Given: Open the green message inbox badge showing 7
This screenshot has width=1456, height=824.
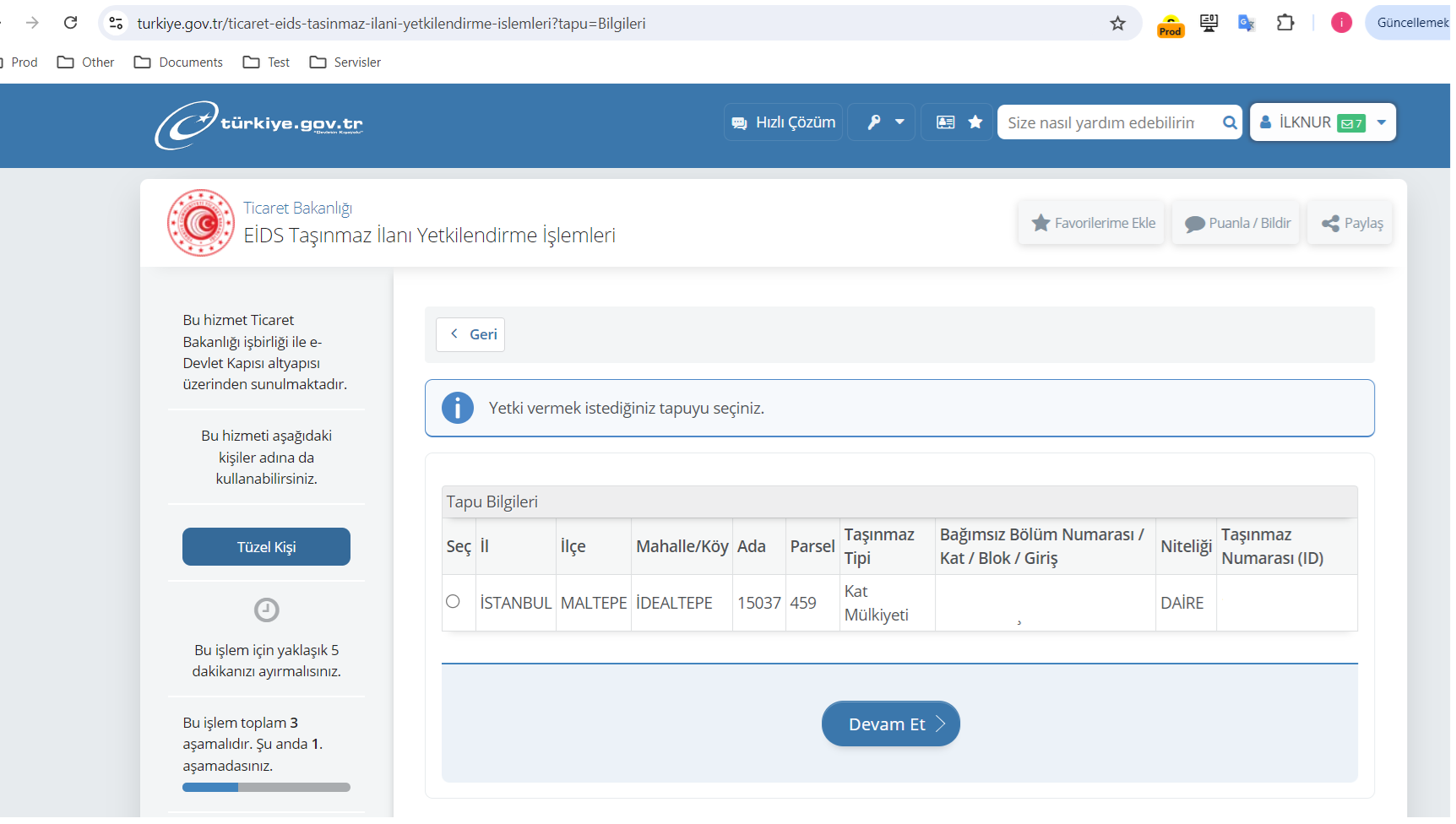Looking at the screenshot, I should tap(1351, 123).
